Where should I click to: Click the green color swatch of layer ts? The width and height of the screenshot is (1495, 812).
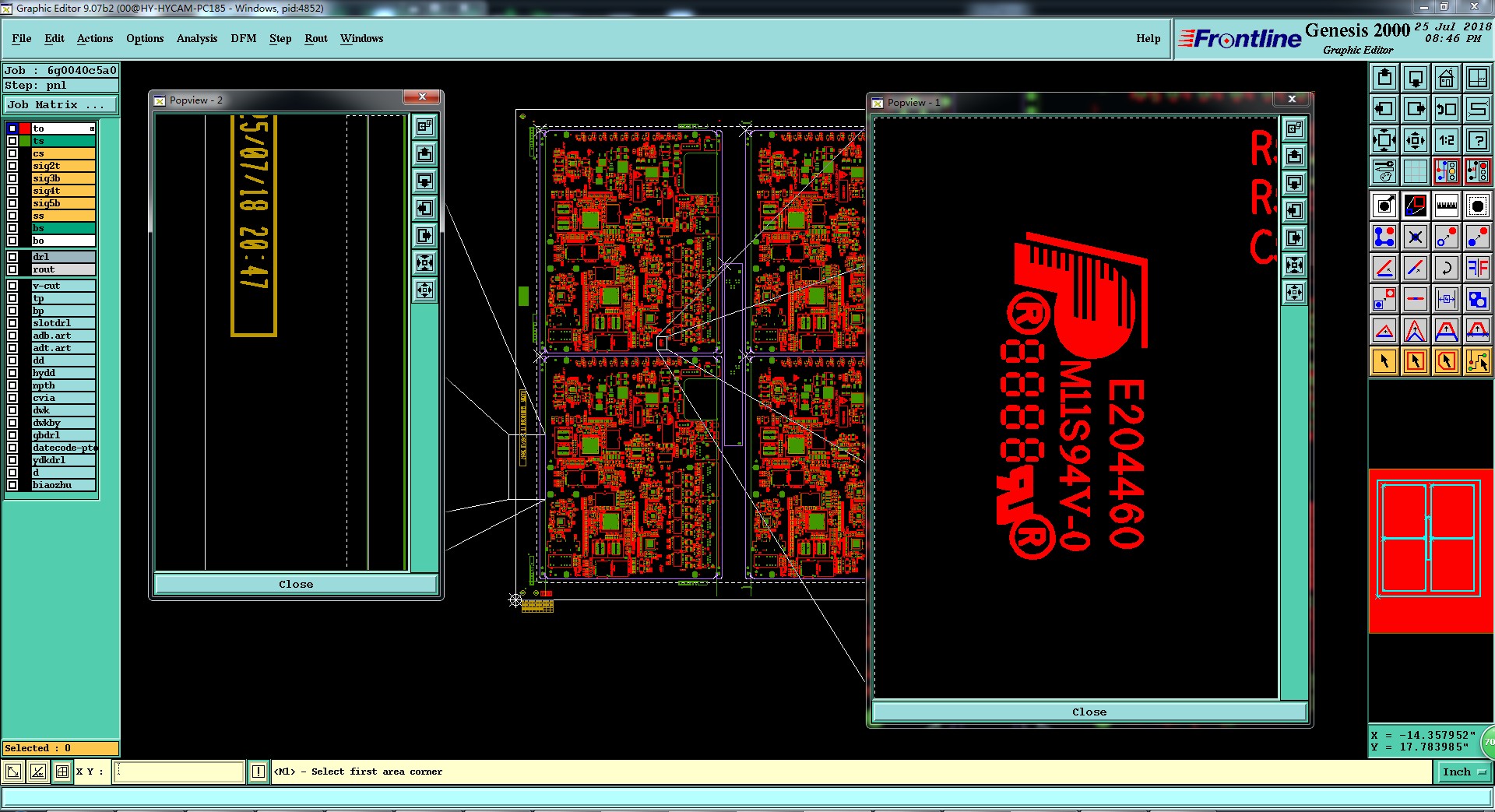25,141
